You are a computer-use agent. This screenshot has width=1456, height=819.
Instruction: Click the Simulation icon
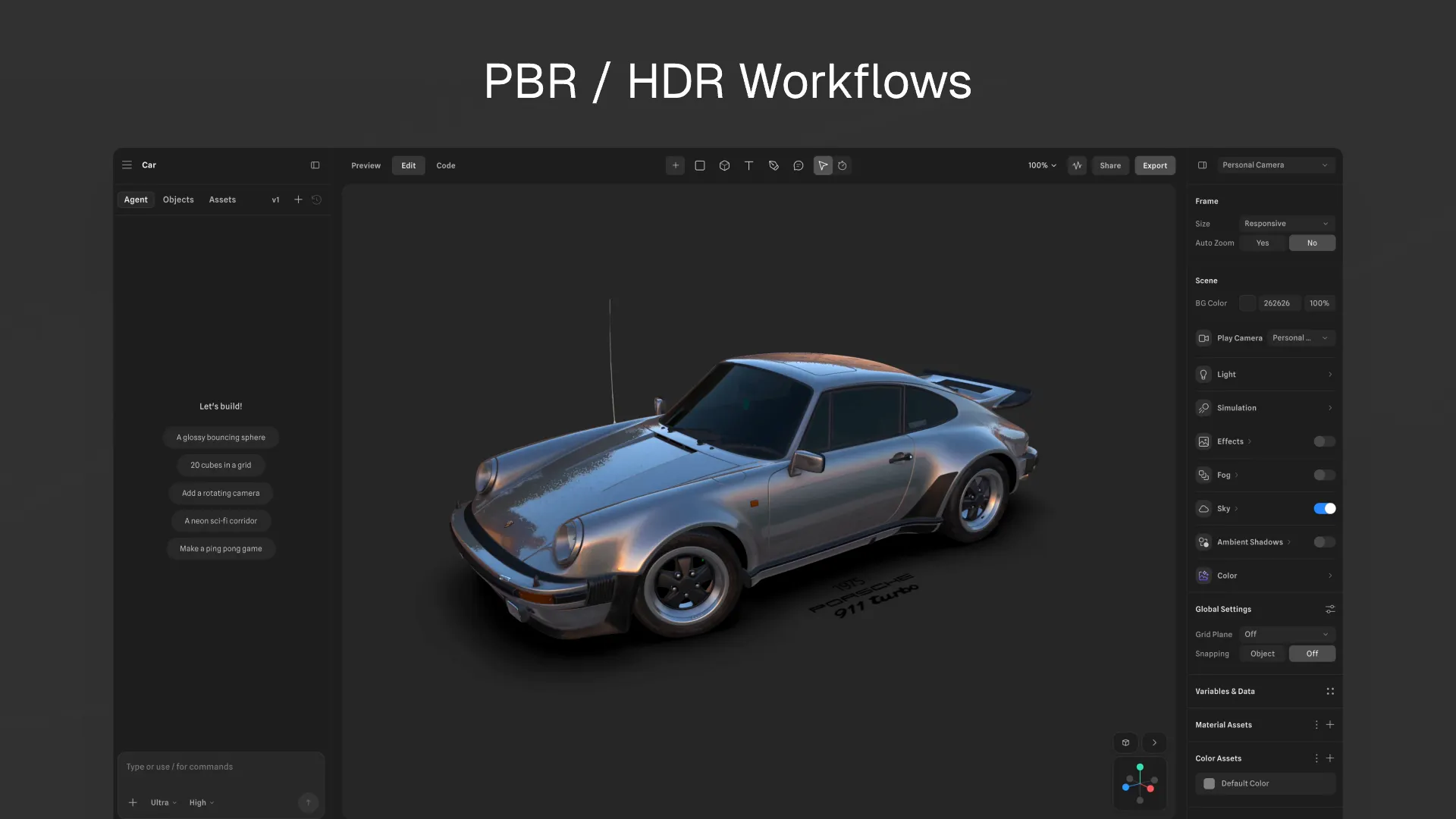point(1203,408)
